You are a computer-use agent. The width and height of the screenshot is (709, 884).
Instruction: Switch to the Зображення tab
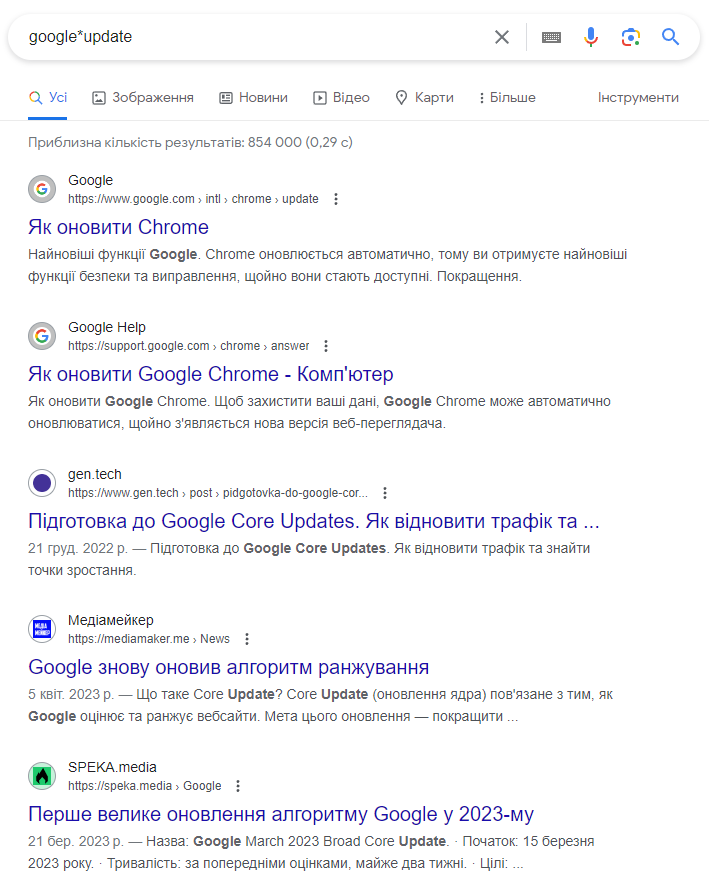143,98
